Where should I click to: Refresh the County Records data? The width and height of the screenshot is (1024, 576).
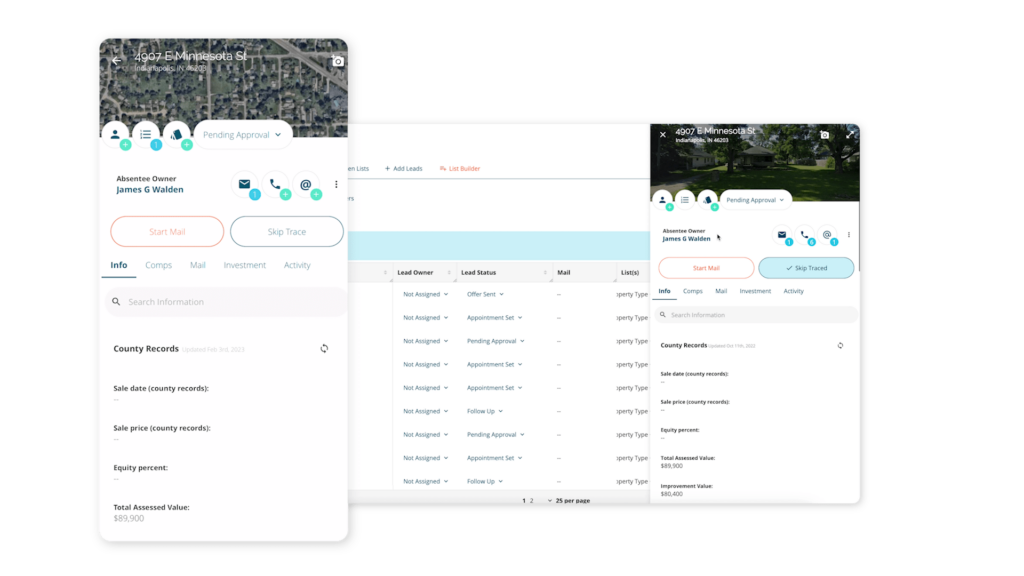(324, 348)
